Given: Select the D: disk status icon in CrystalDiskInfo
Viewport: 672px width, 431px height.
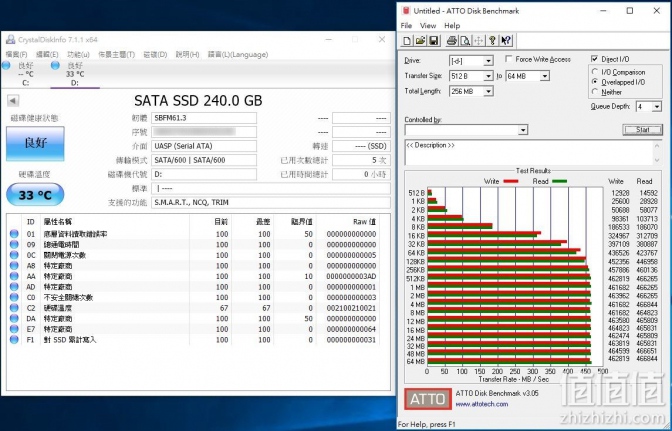Looking at the screenshot, I should (x=55, y=66).
